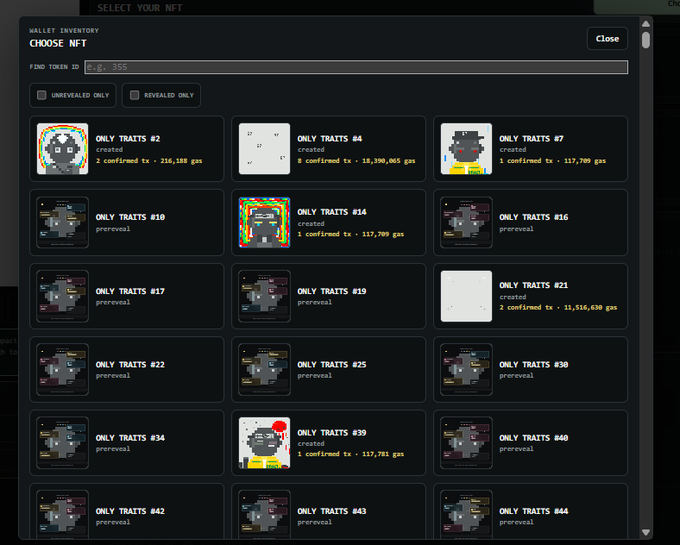Click the 'ONLY TRAITS #34' title text
Viewport: 680px width, 545px height.
pyautogui.click(x=130, y=438)
